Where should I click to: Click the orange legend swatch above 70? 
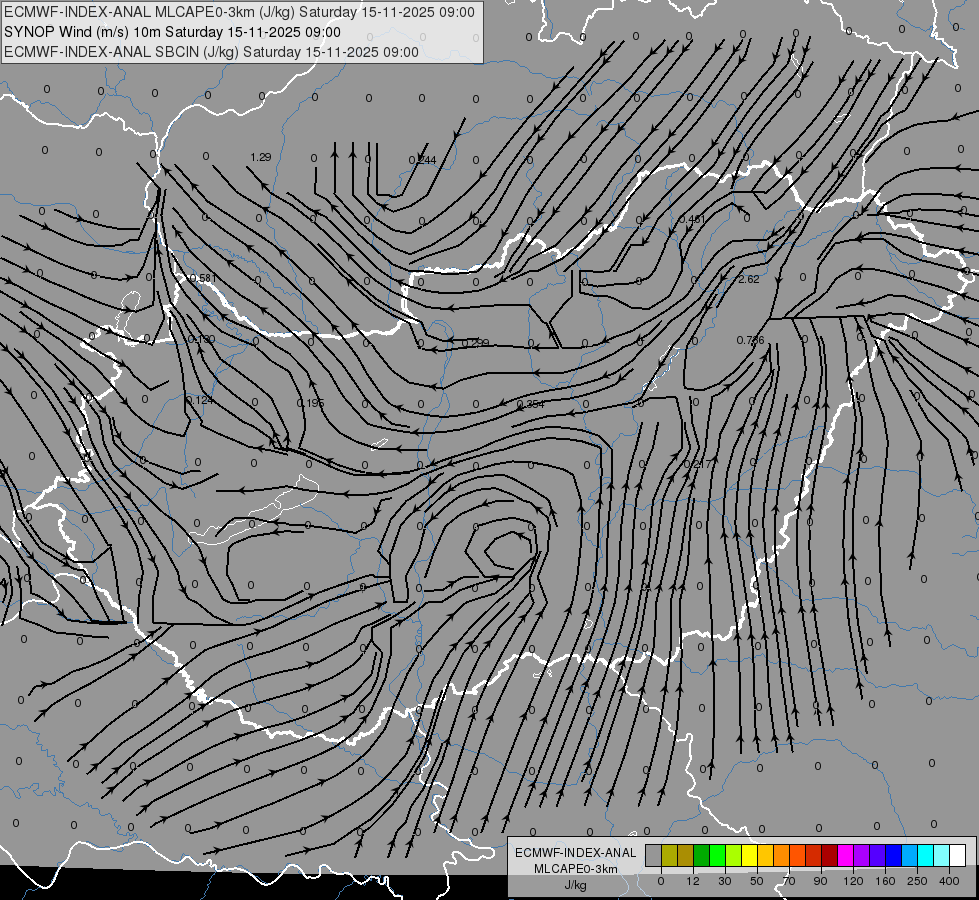coord(782,855)
